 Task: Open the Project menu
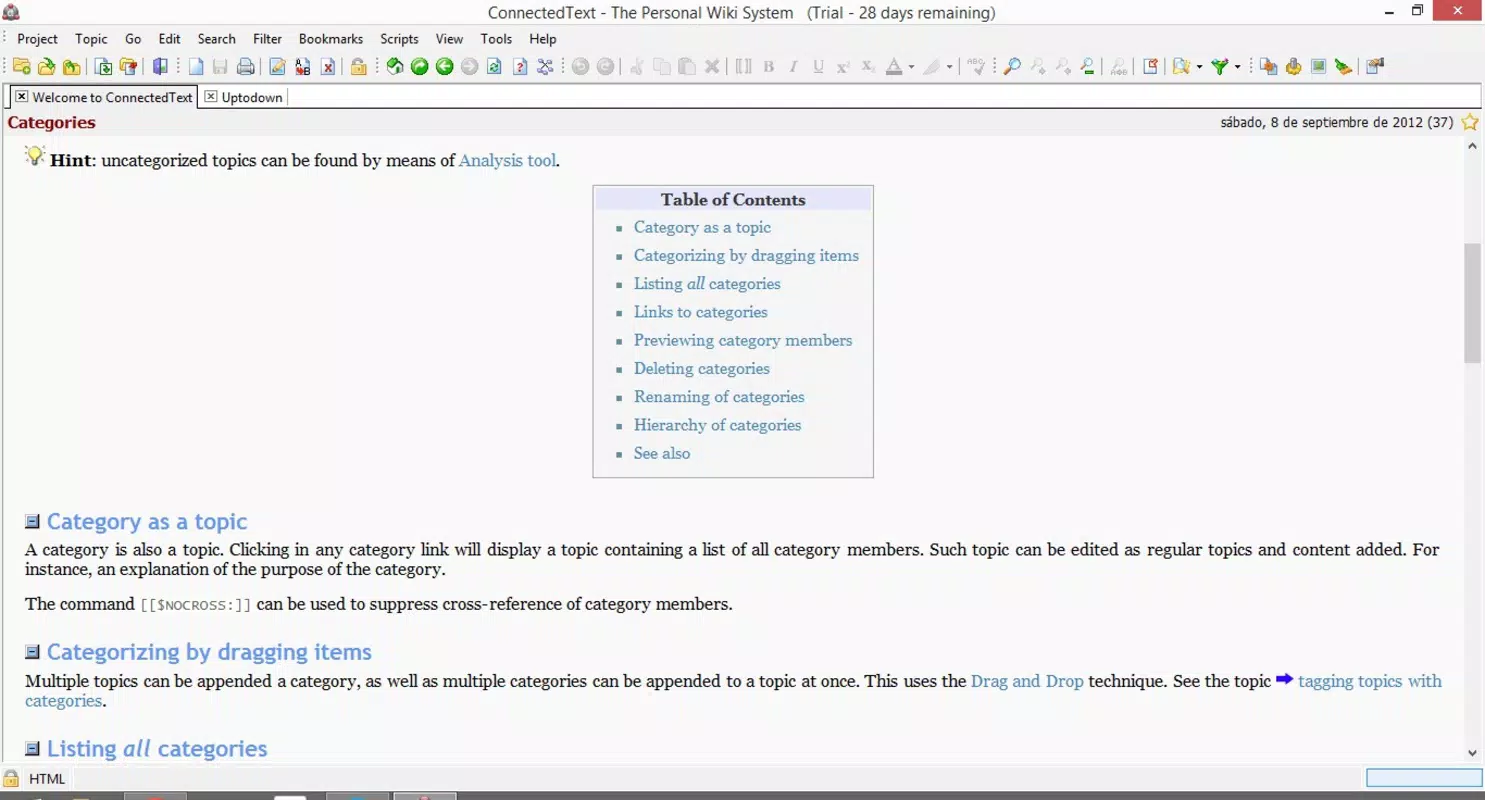tap(37, 39)
